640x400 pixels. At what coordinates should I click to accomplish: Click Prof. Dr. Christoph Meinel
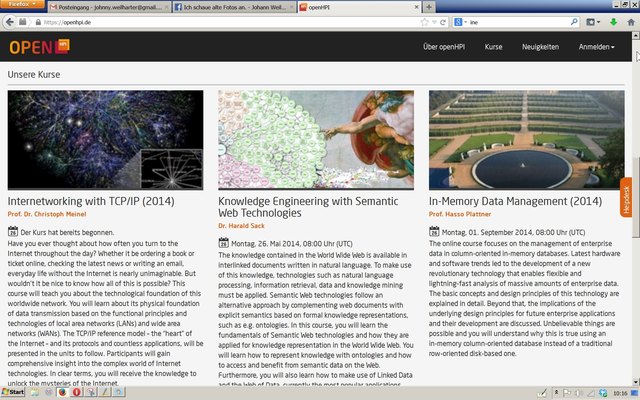point(47,214)
